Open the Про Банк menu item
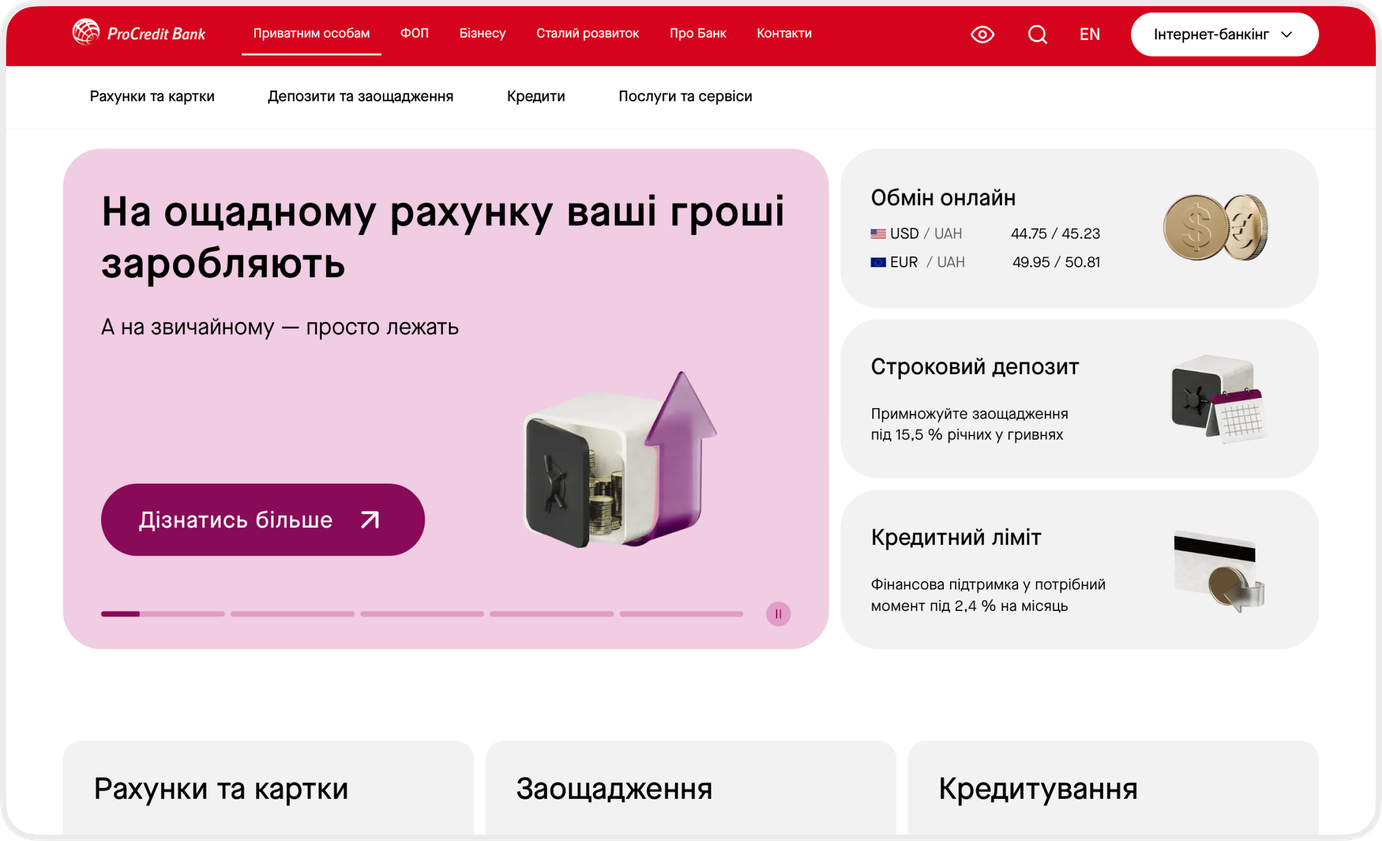The height and width of the screenshot is (841, 1382). tap(698, 33)
